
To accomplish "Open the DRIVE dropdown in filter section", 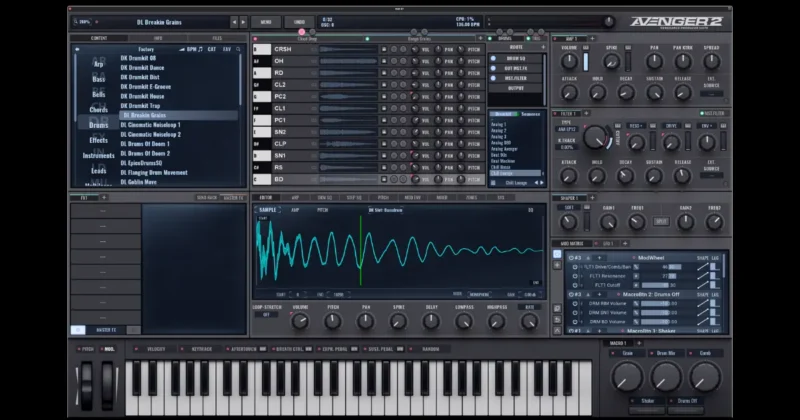I will click(671, 126).
